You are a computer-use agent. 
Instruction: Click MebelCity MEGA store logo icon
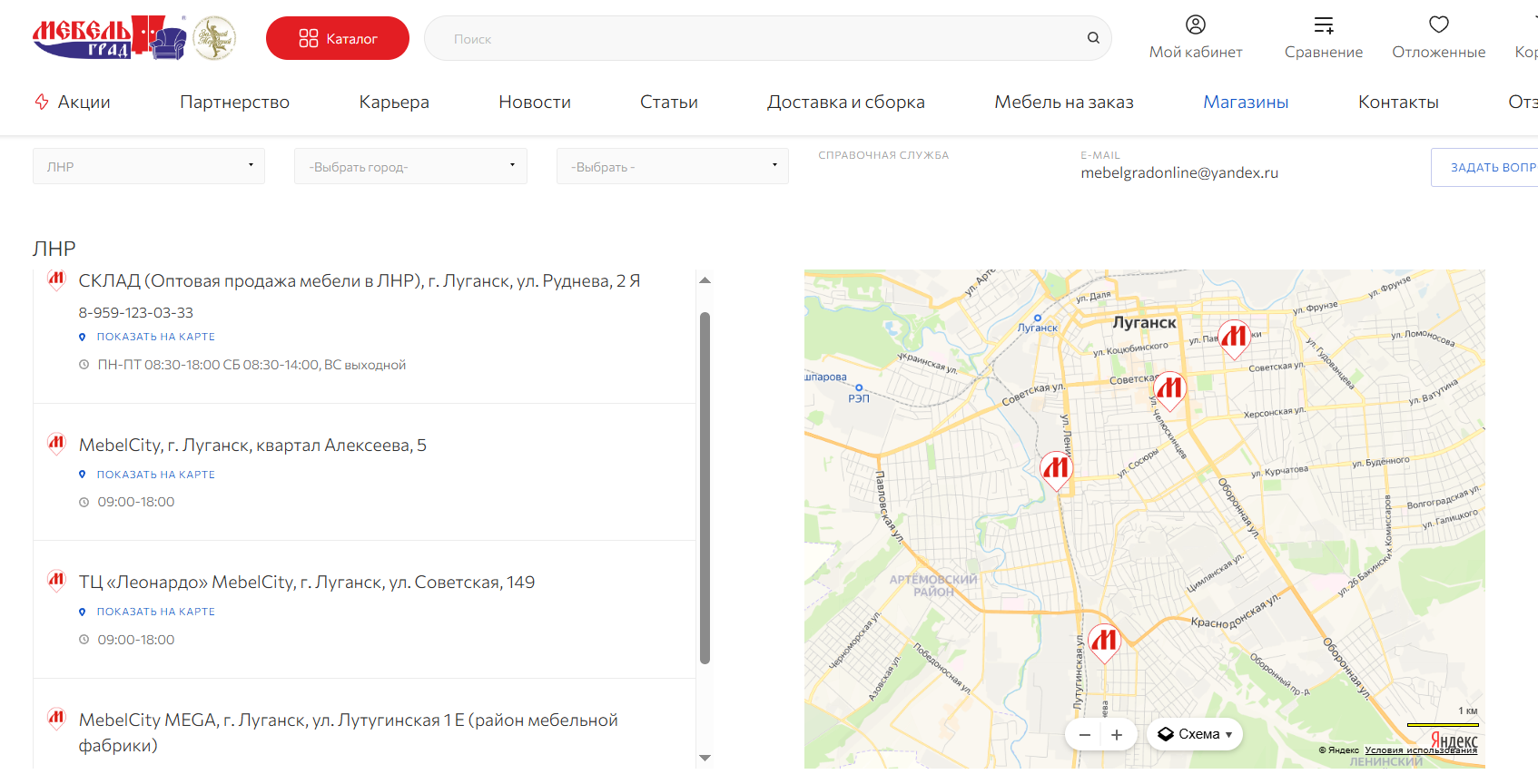click(x=56, y=719)
